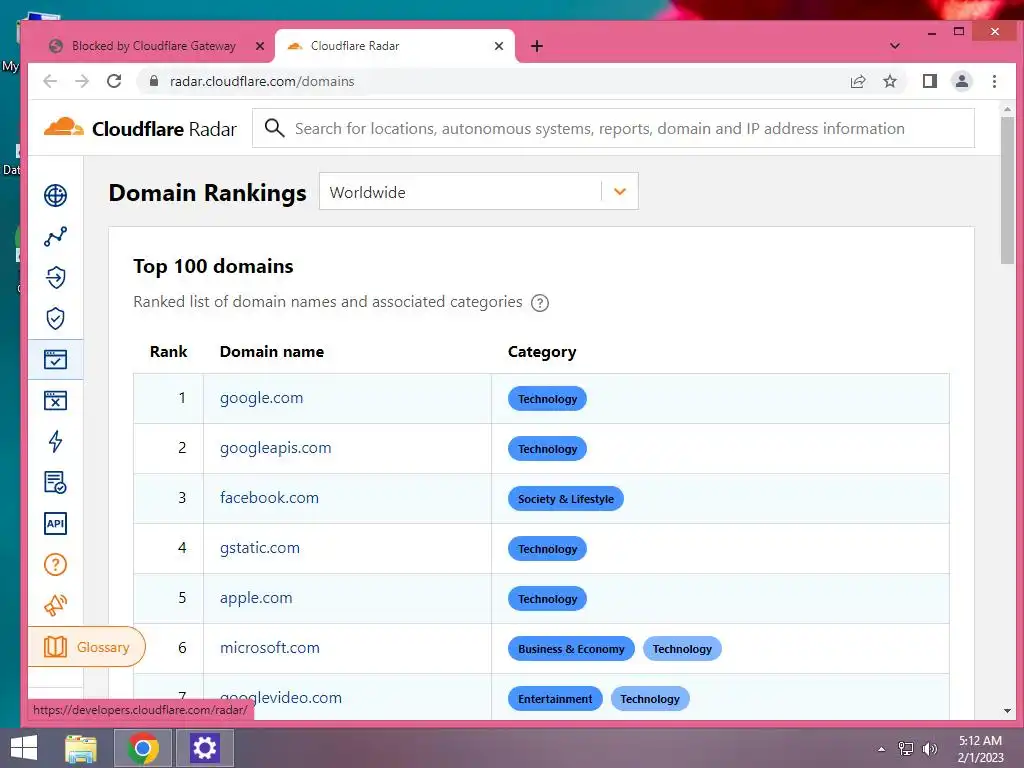
Task: Click the Technology tag in microsoft.com row
Action: click(x=682, y=649)
